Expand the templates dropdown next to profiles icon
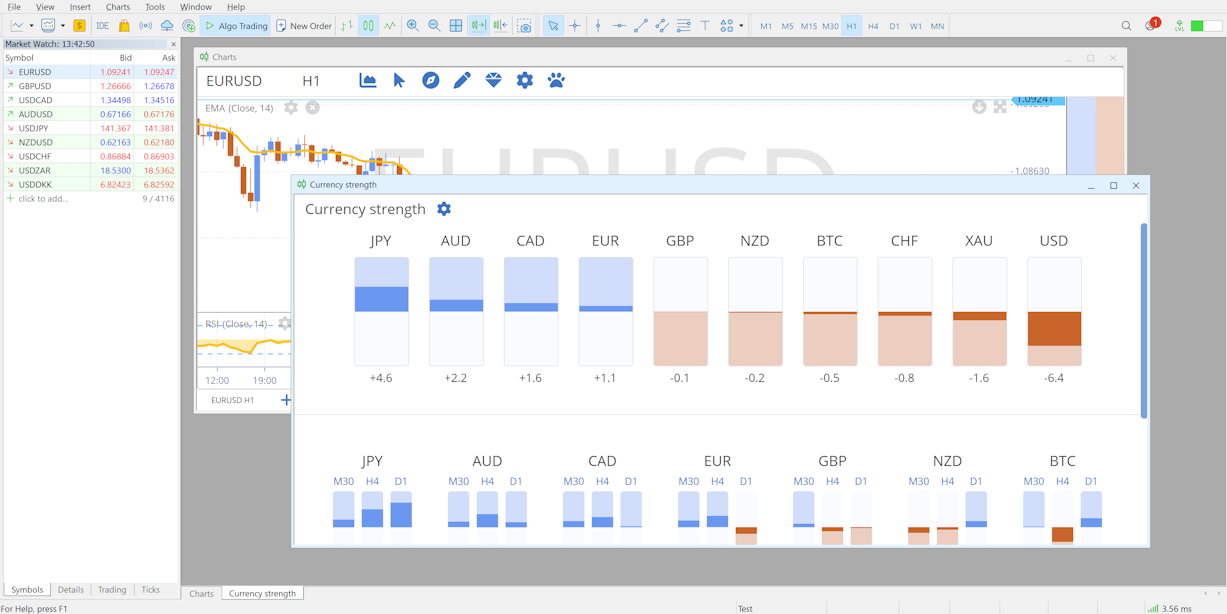The width and height of the screenshot is (1227, 614). 62,26
